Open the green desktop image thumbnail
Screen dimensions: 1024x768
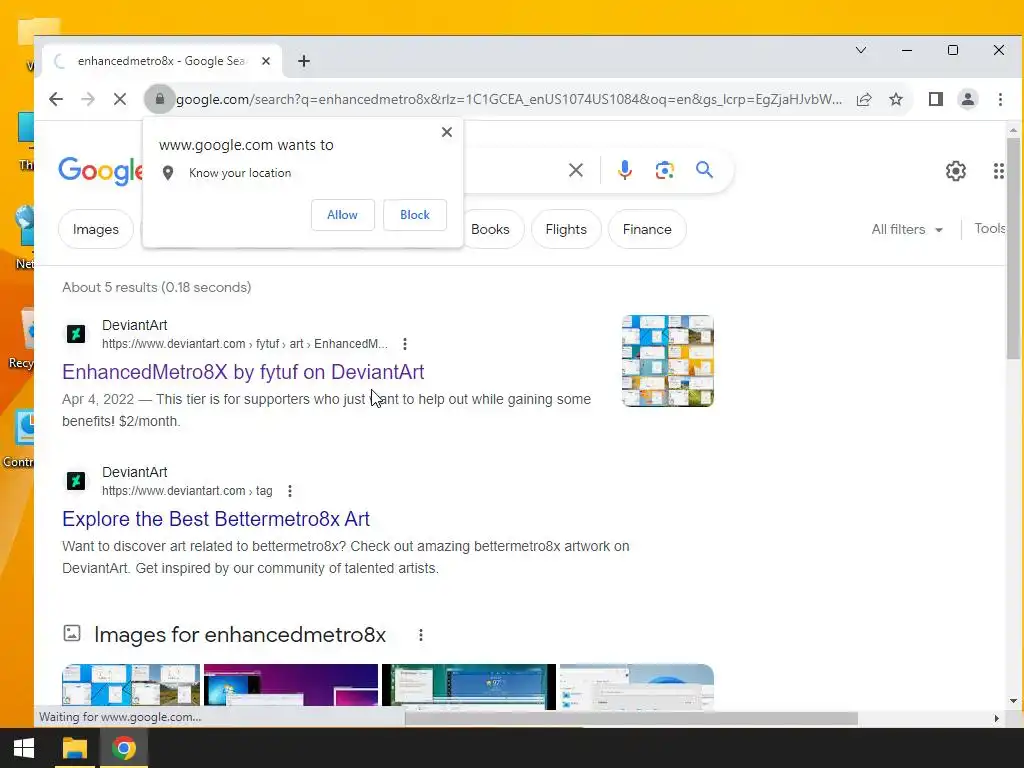[468, 686]
